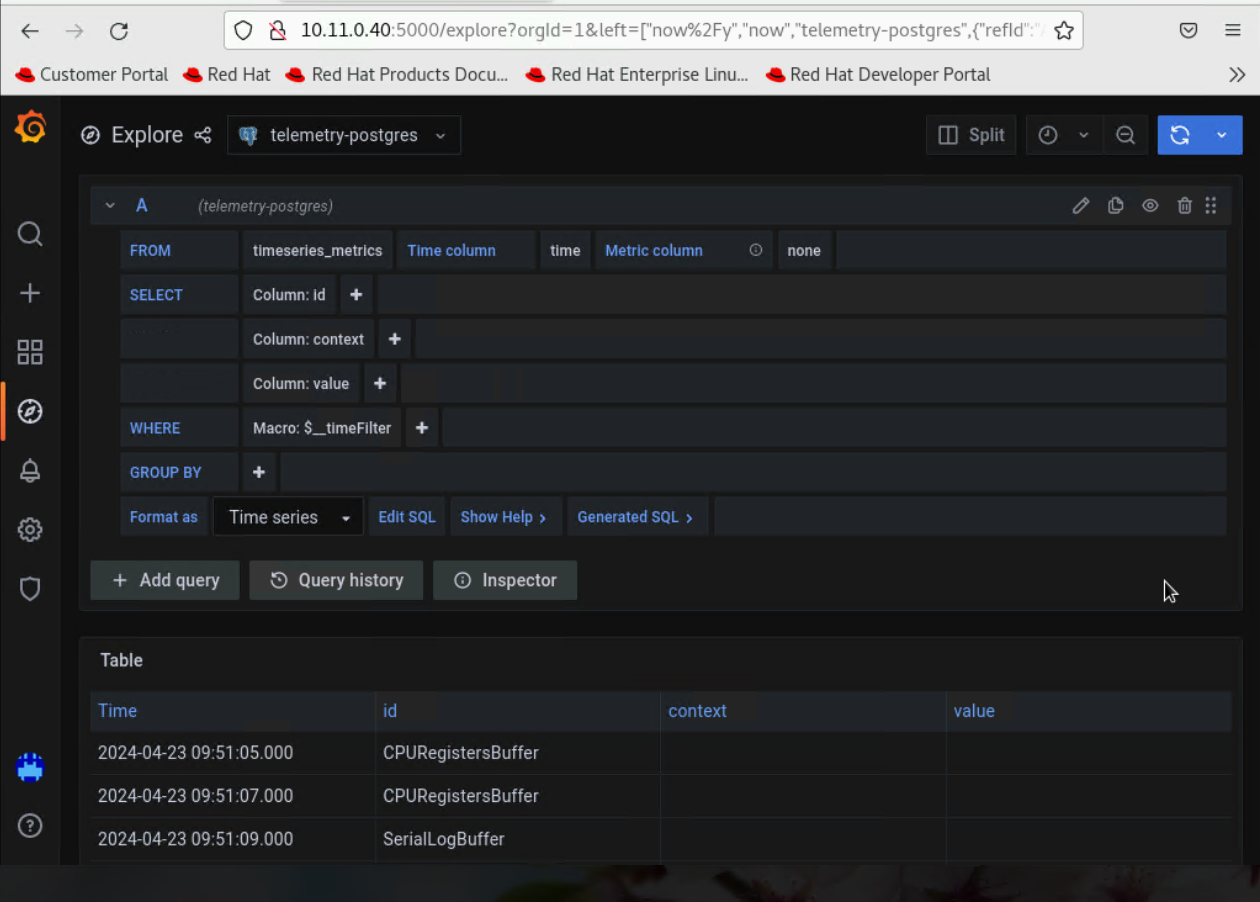This screenshot has width=1260, height=902.
Task: Duplicate query A with the copy icon
Action: (1116, 206)
